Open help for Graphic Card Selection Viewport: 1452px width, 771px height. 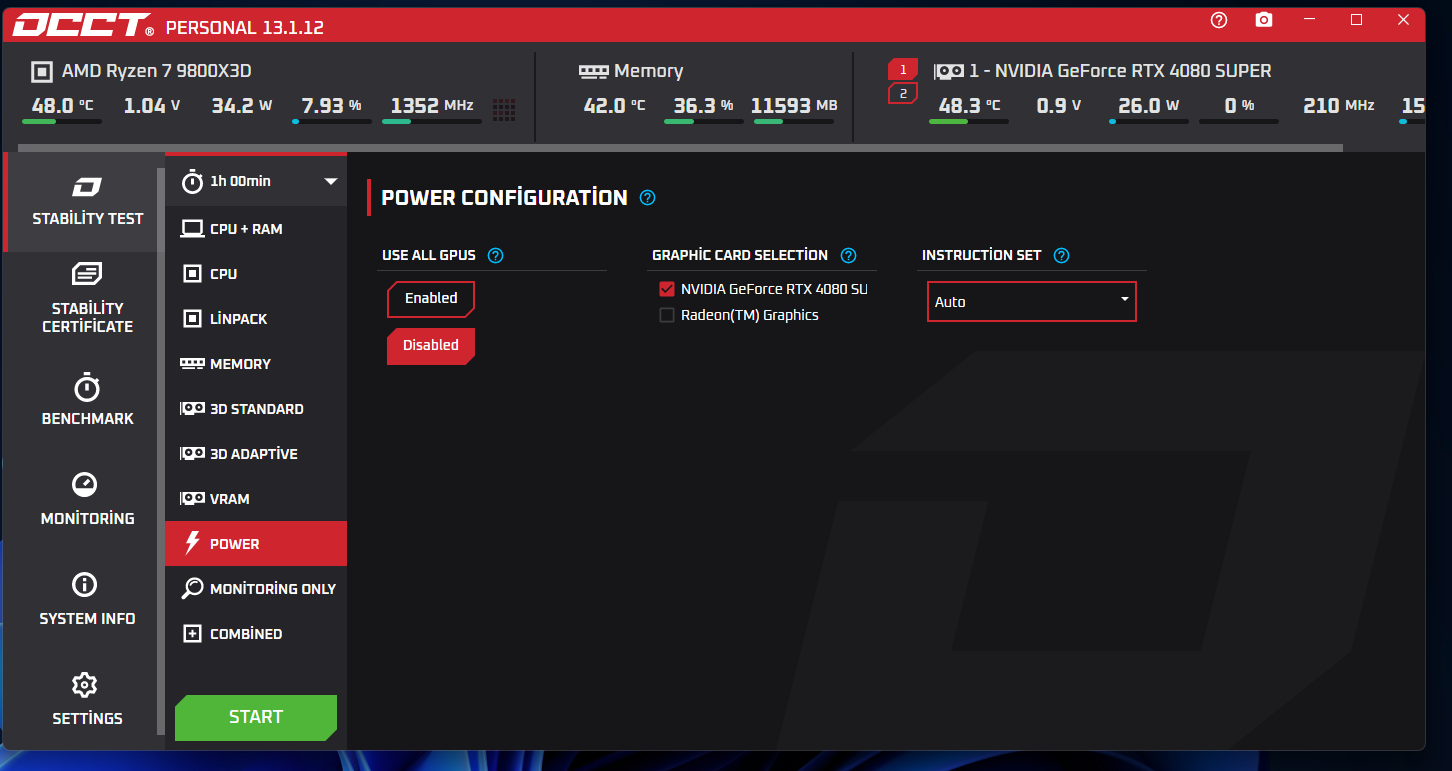(849, 255)
